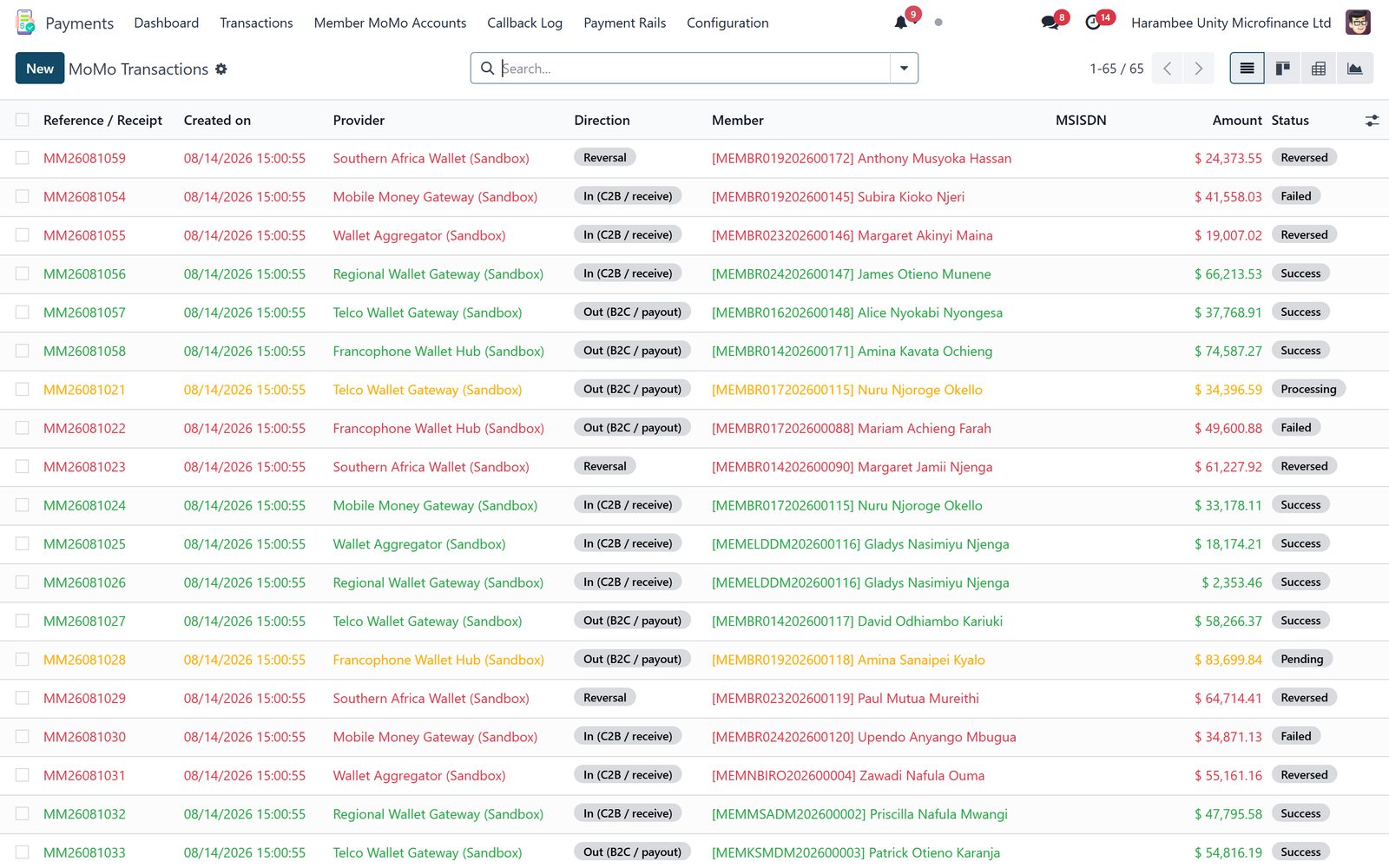Viewport: 1389px width, 868px height.
Task: Select the checkbox for MM26081056
Action: point(23,273)
